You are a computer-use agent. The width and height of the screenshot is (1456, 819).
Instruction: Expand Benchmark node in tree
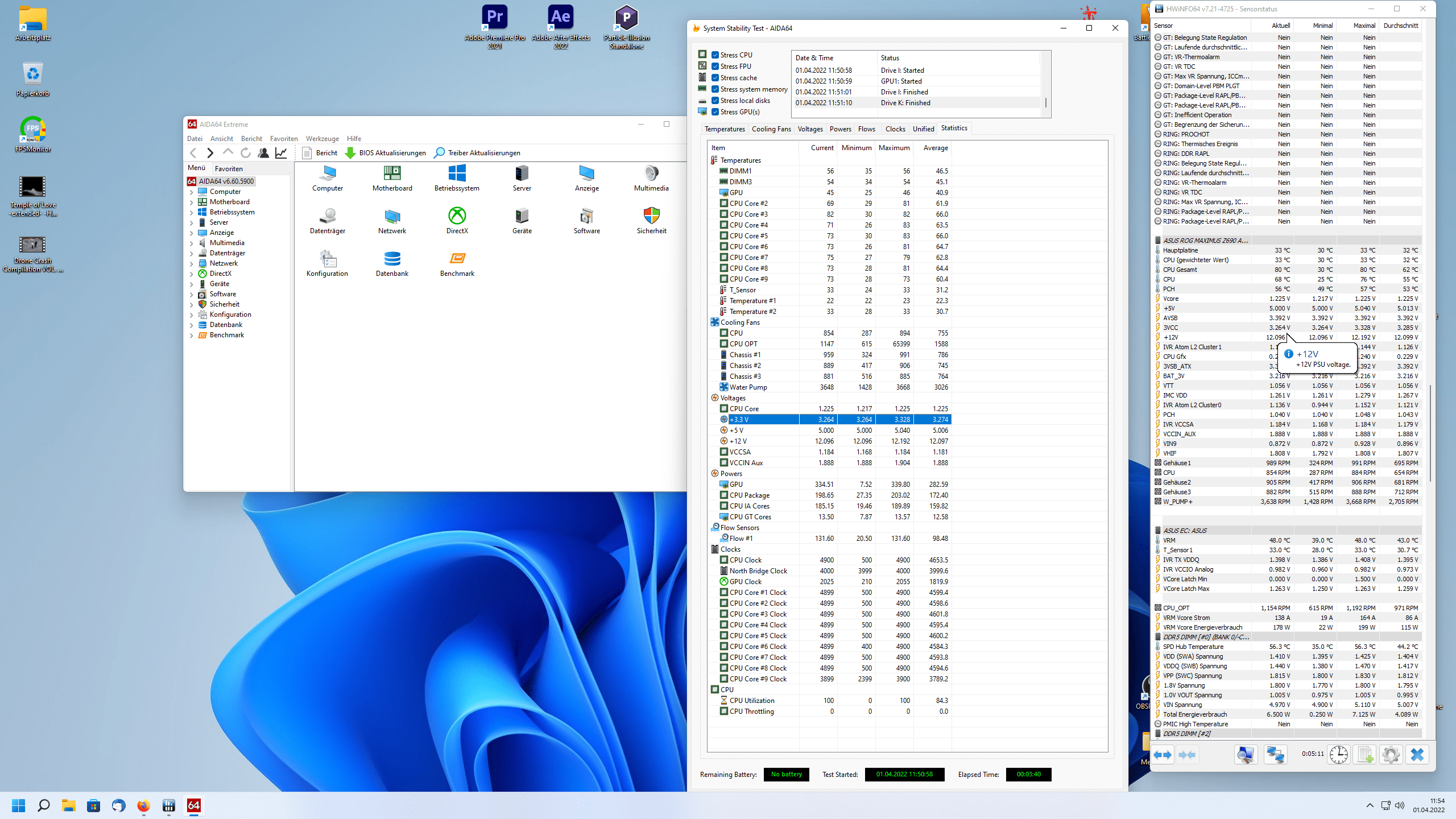(192, 336)
